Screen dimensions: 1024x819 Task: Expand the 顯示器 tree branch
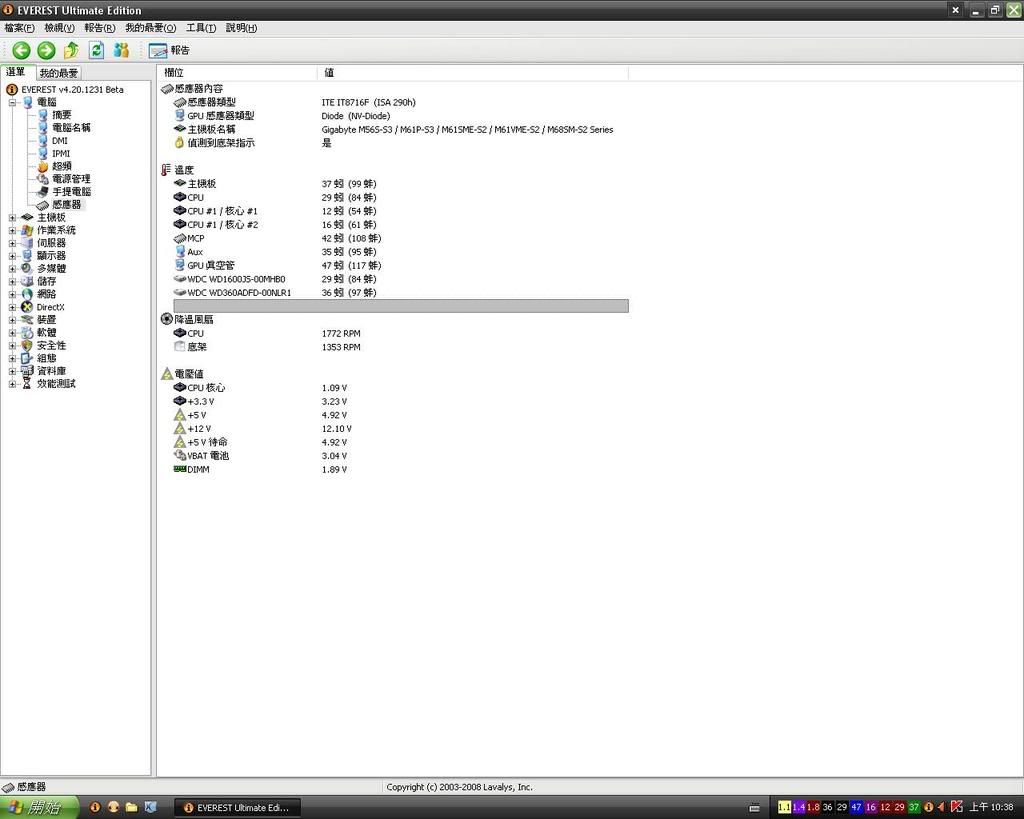tap(12, 256)
